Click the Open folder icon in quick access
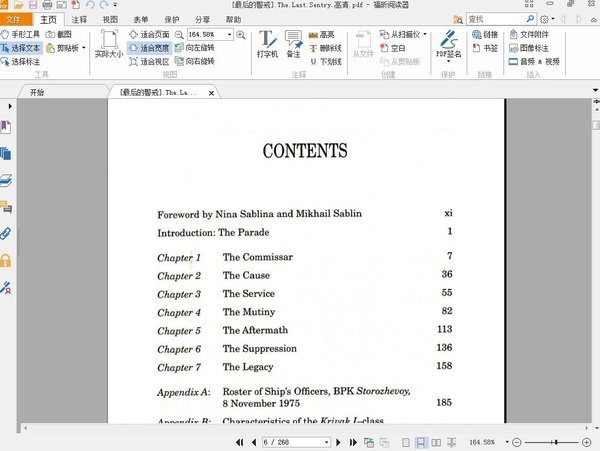 18,5
